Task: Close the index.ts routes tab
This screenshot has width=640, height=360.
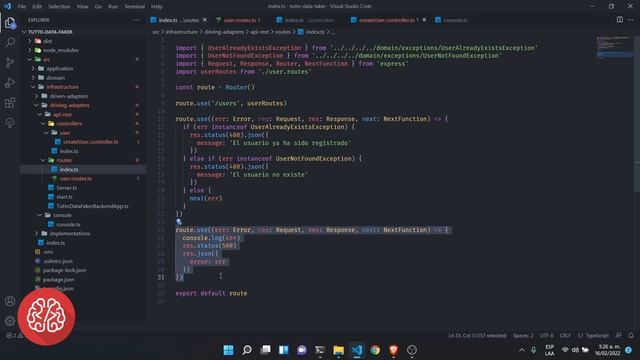Action: 204,20
